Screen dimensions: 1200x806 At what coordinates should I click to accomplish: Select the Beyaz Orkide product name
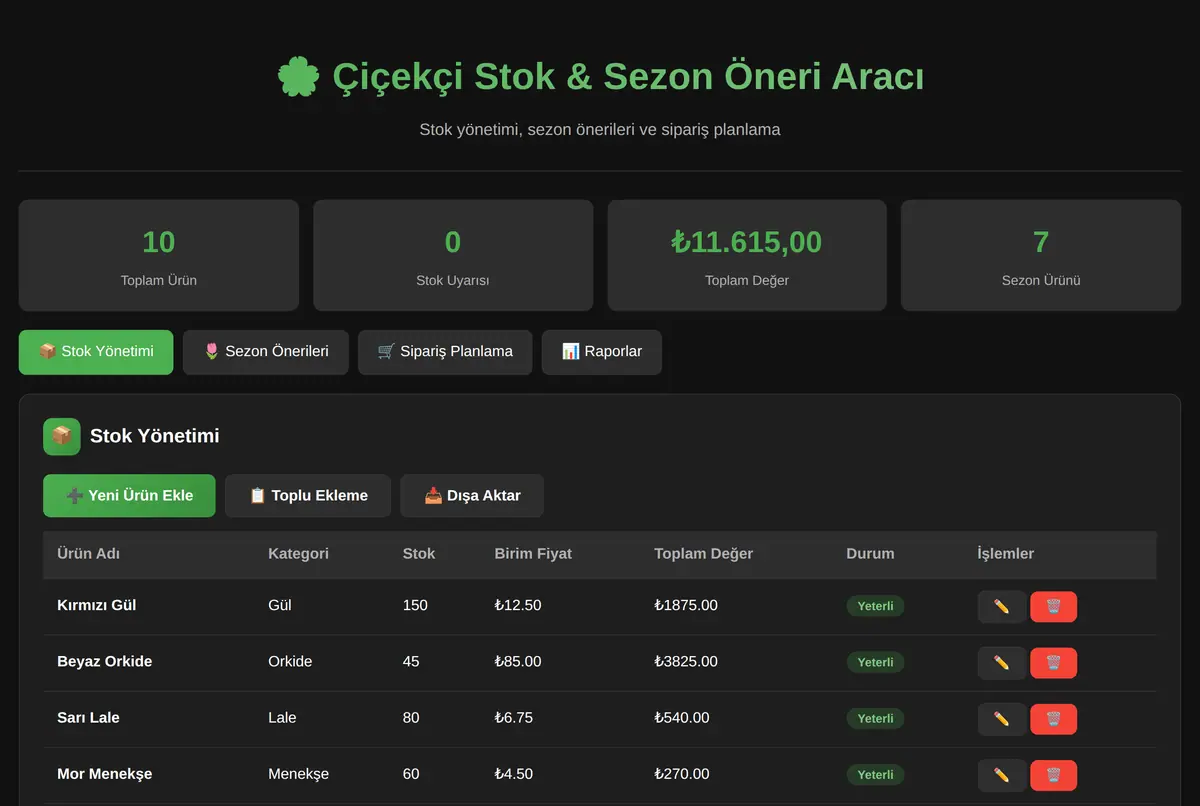coord(105,662)
